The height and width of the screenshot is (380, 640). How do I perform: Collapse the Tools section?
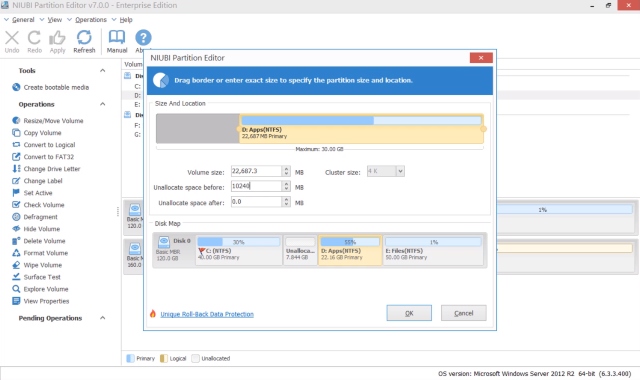point(102,71)
